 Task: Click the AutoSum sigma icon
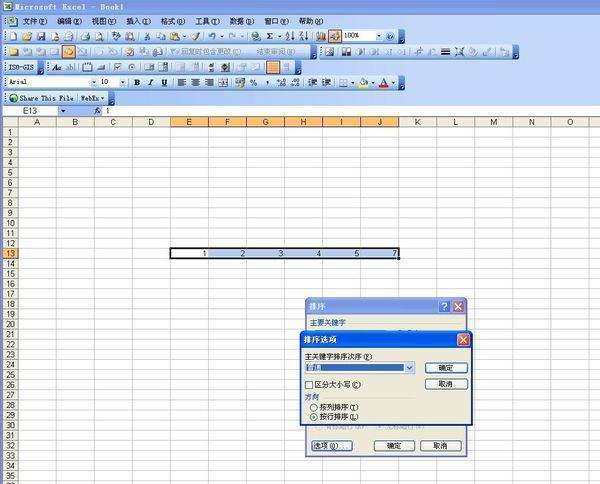[x=270, y=36]
